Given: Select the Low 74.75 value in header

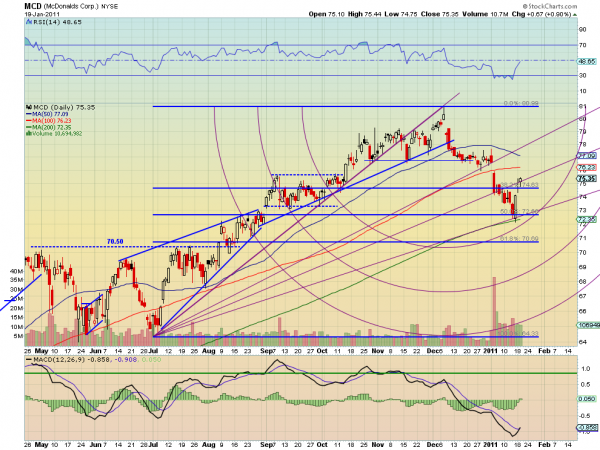Looking at the screenshot, I should pyautogui.click(x=401, y=14).
